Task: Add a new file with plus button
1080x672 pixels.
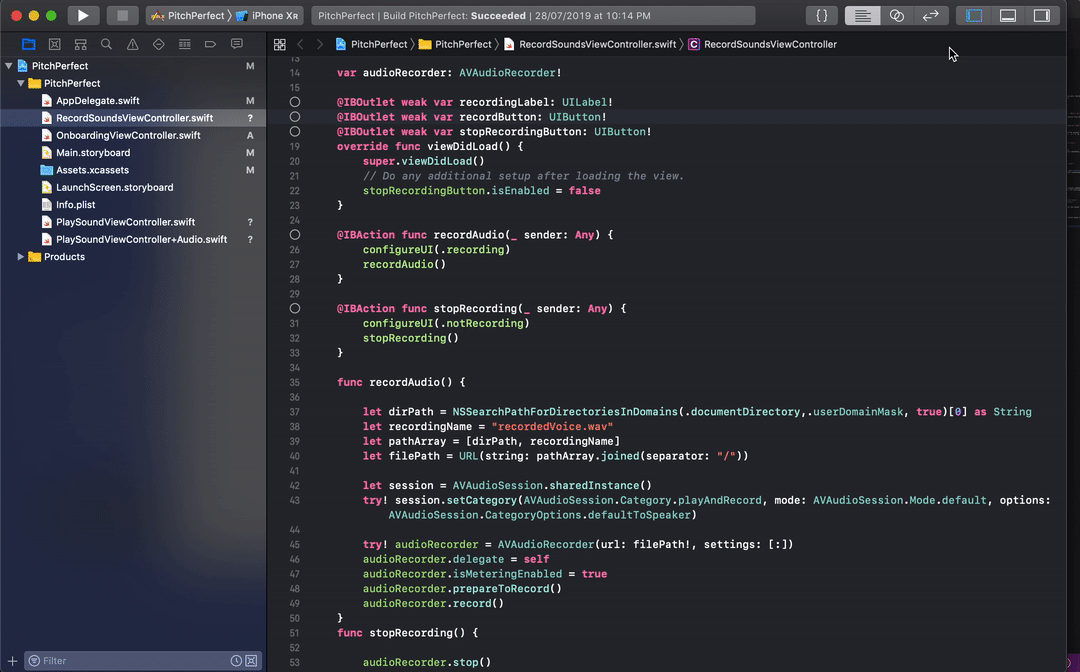Action: (12, 661)
